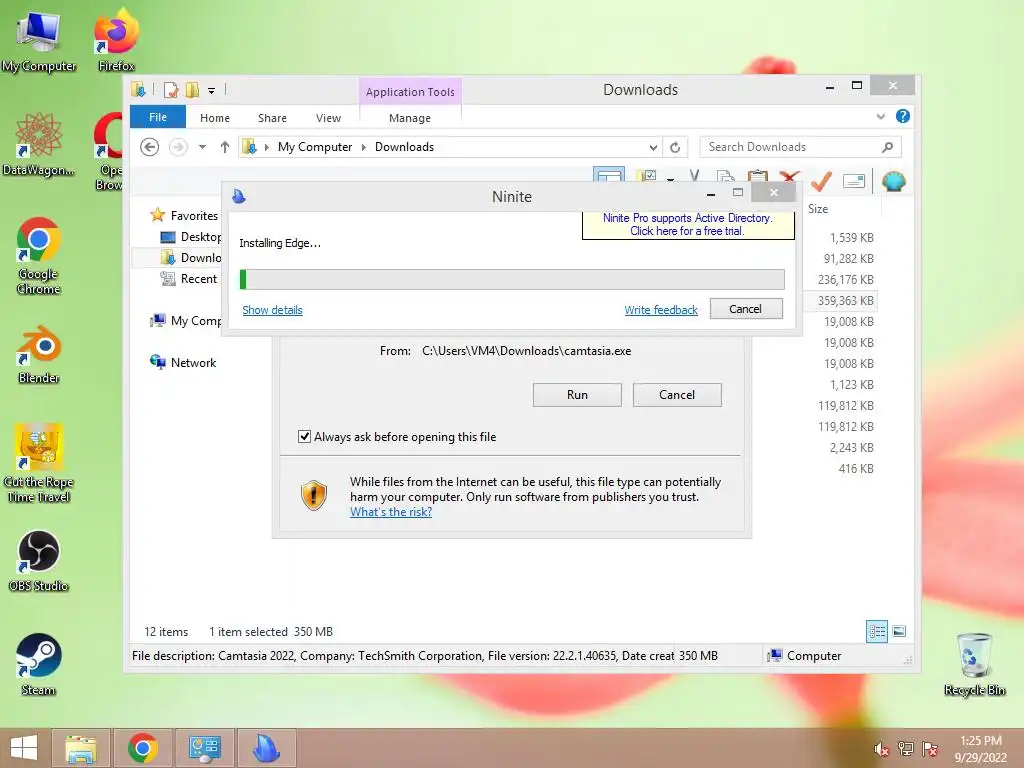Click New Folder icon in quick access toolbar
Screen dimensions: 1024x768
click(x=192, y=90)
